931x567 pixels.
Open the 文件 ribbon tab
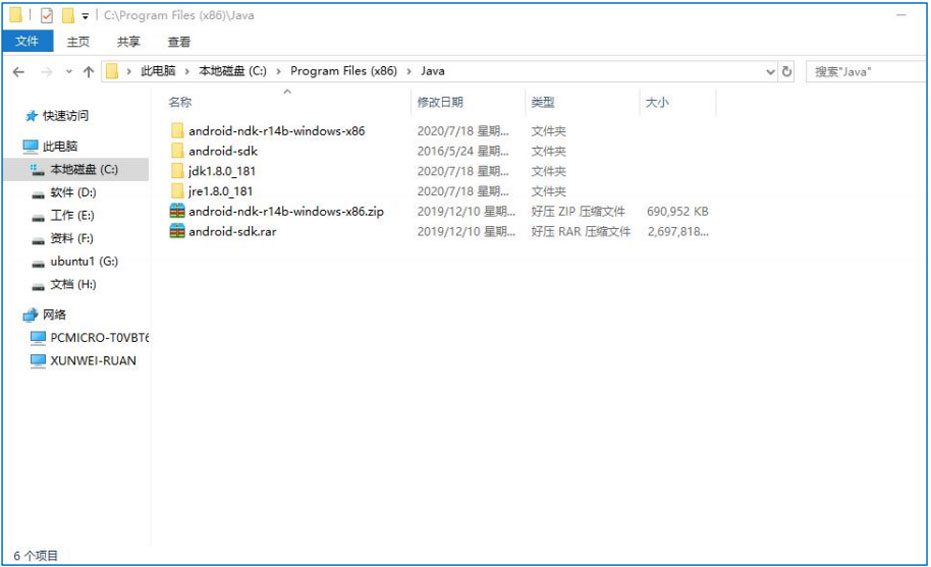click(27, 41)
